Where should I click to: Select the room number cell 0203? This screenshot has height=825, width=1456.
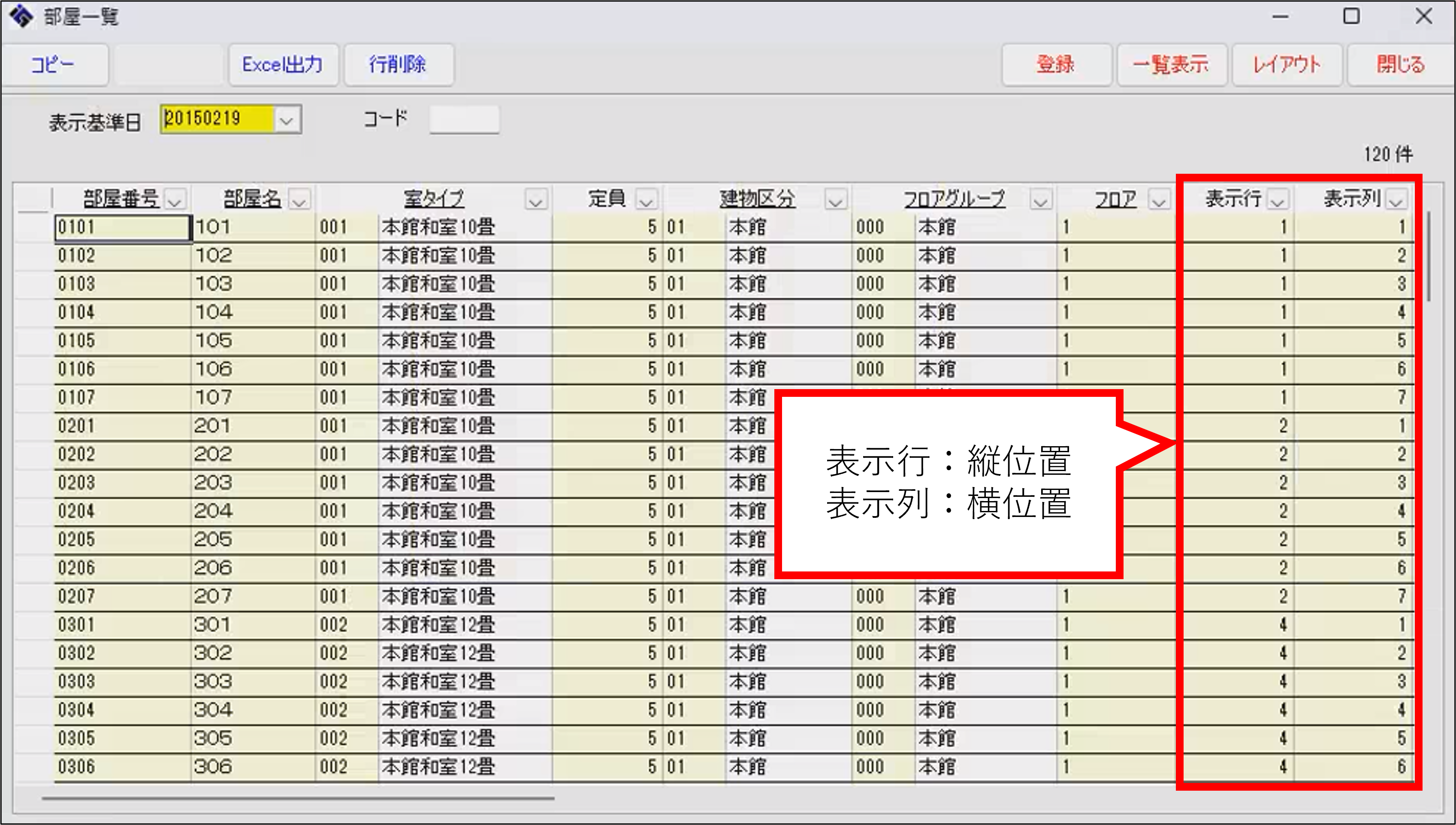122,483
